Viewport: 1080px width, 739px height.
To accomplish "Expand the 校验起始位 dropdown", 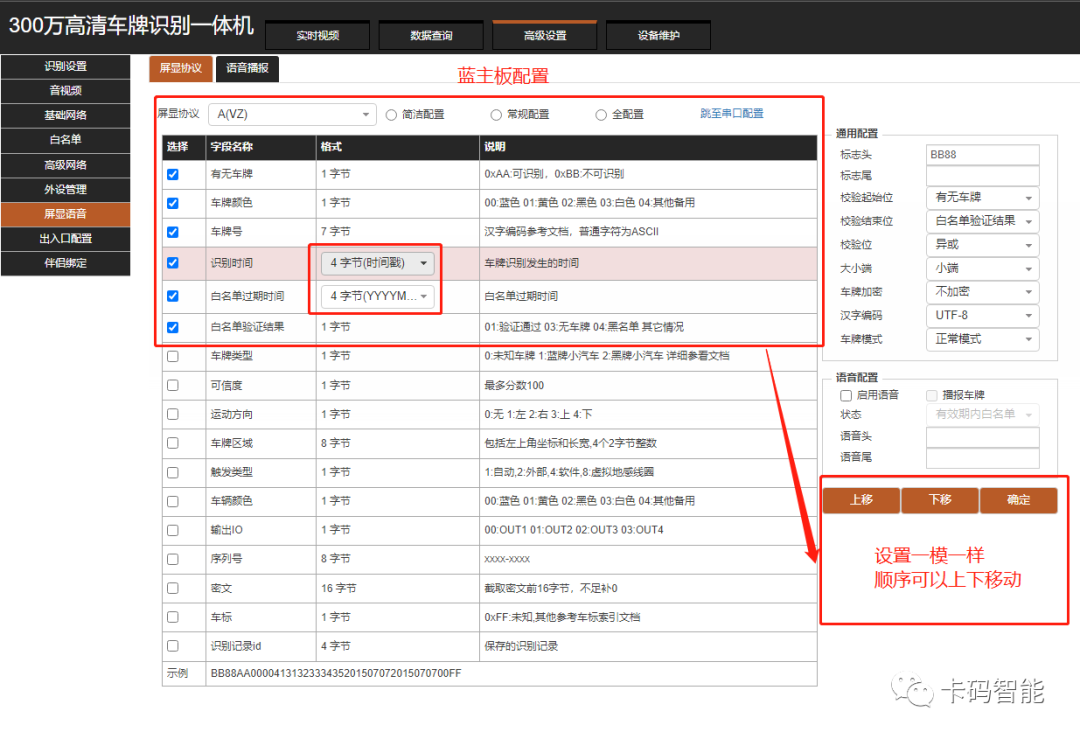I will click(982, 198).
